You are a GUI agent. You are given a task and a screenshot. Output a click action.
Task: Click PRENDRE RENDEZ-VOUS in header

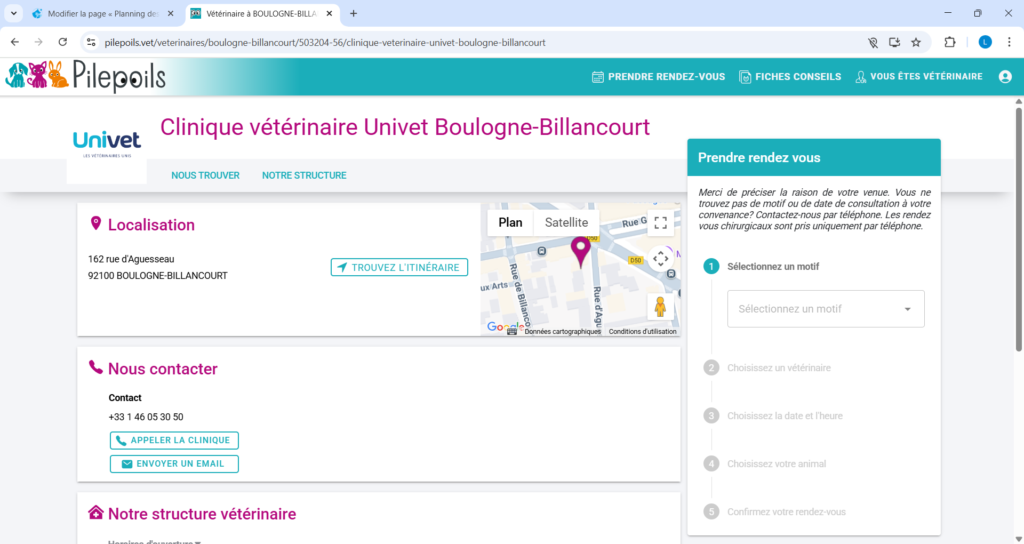tap(658, 76)
